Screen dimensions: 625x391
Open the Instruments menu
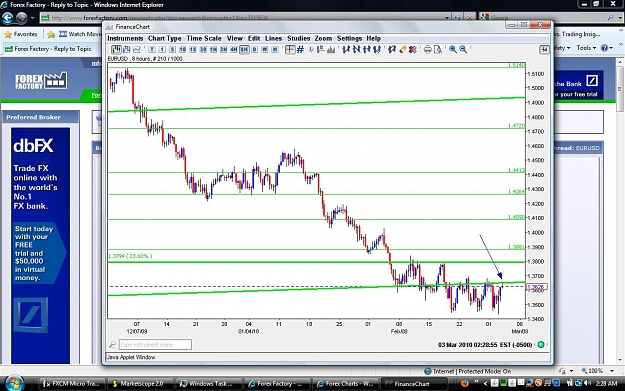125,38
